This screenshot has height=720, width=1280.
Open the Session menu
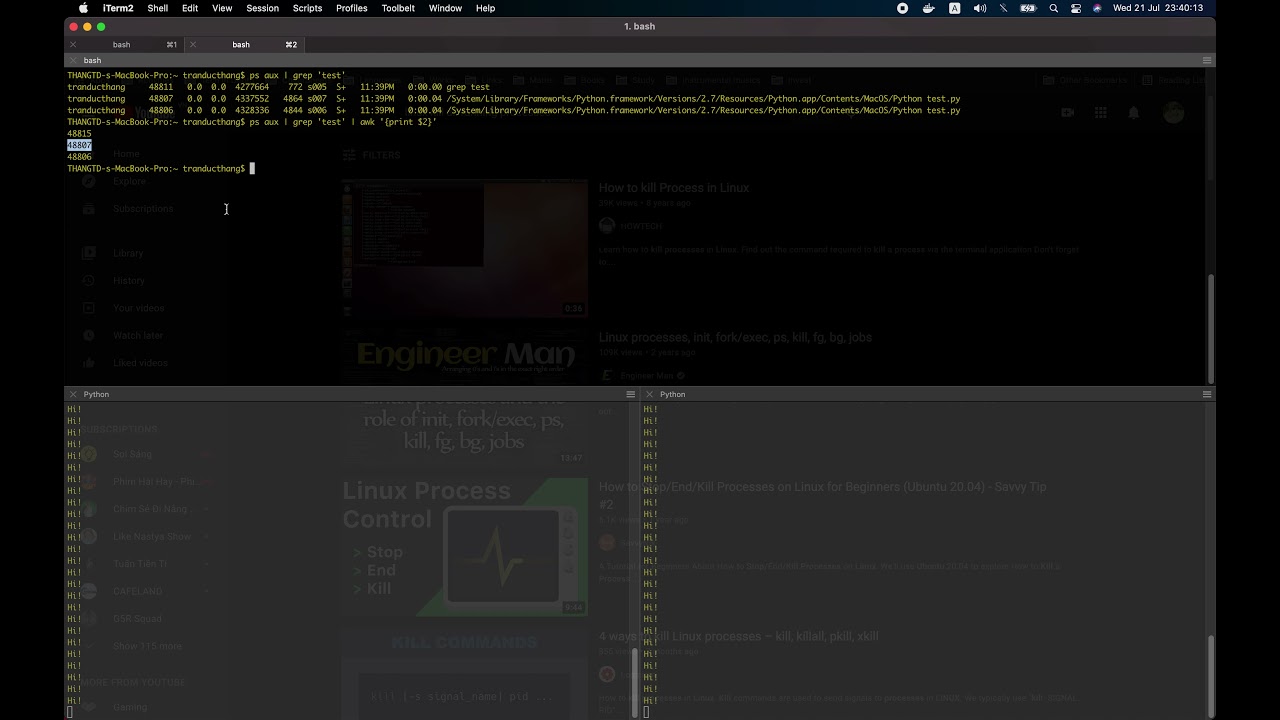[x=263, y=8]
